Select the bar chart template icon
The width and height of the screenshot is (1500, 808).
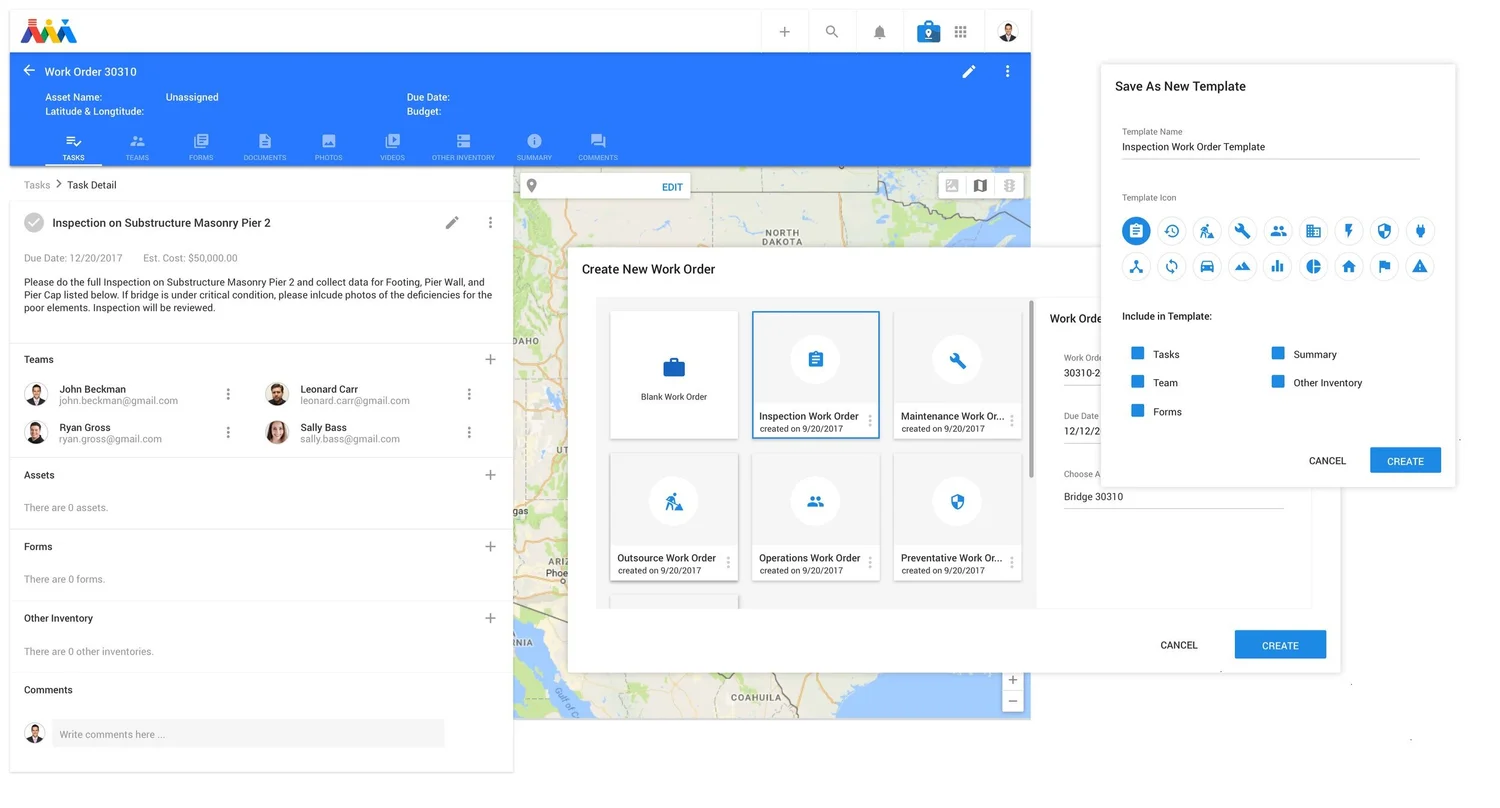point(1278,267)
